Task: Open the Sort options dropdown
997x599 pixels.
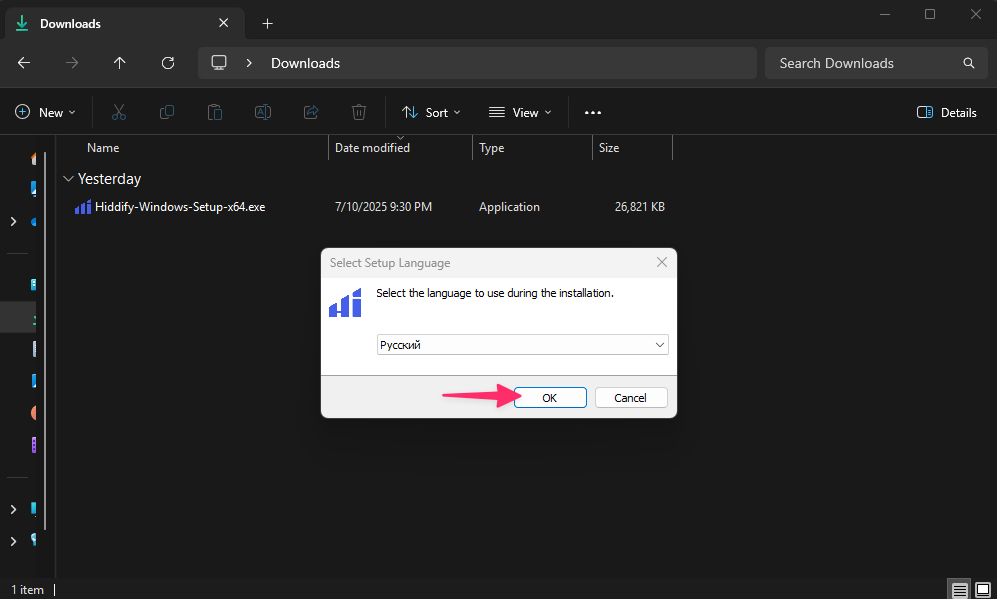Action: 431,113
